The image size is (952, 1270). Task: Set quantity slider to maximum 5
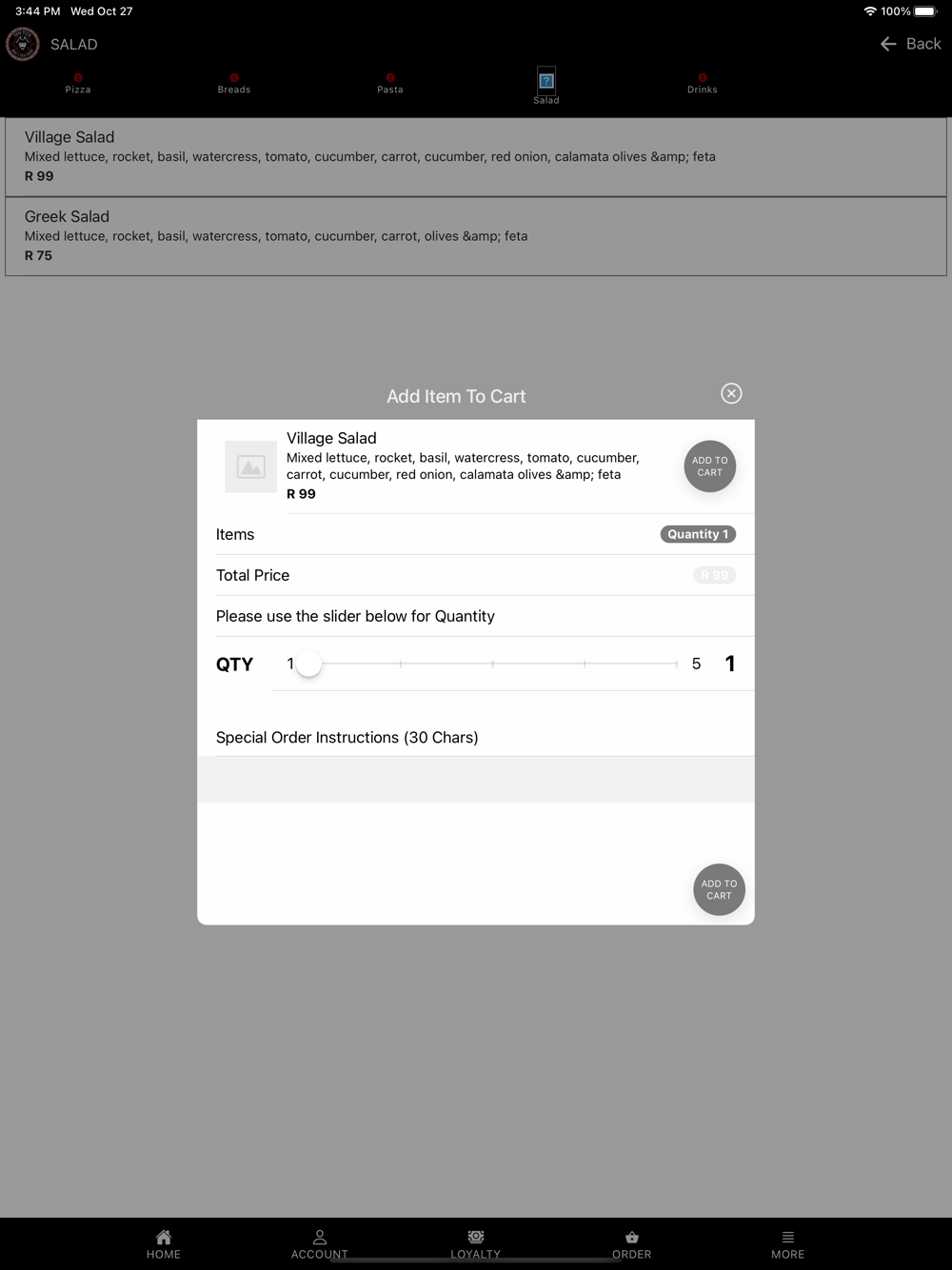[x=676, y=664]
